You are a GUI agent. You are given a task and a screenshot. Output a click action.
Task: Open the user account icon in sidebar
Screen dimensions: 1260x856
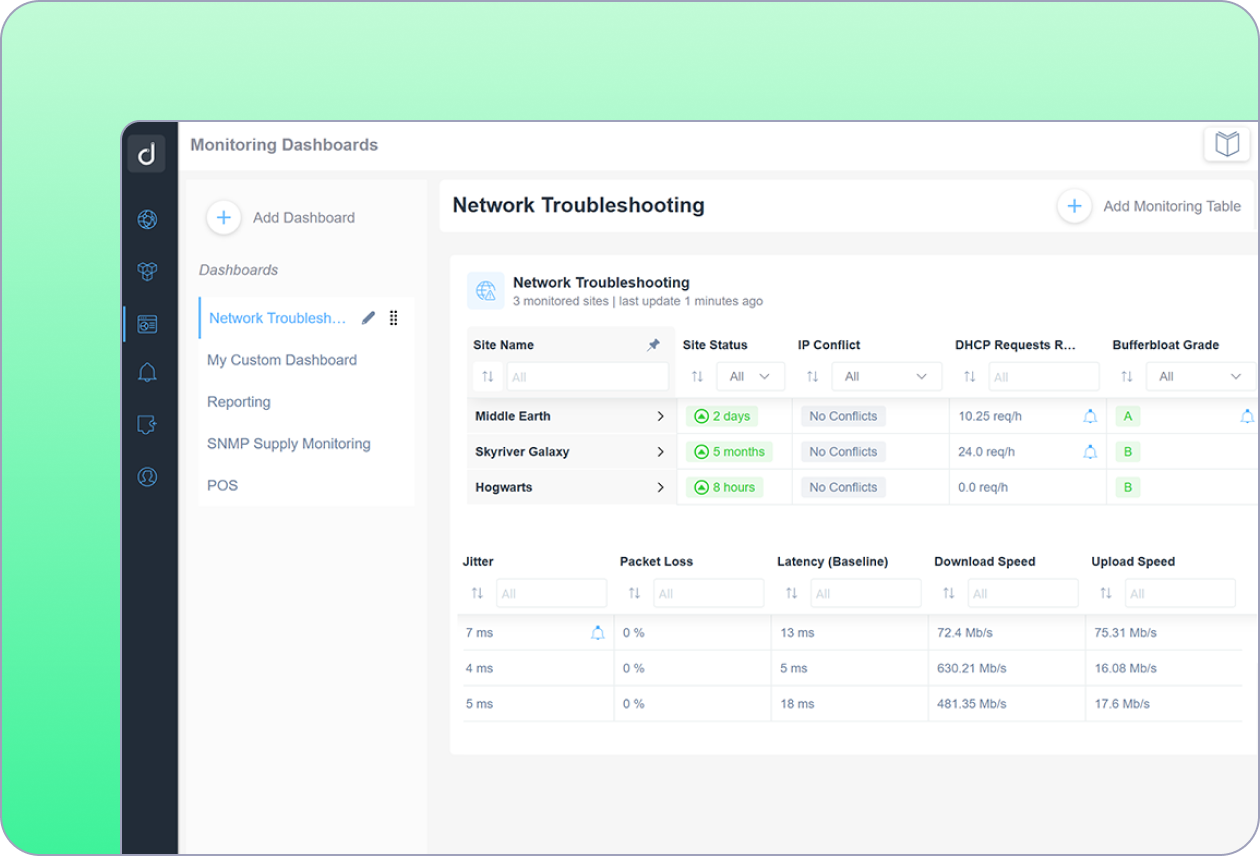[147, 477]
